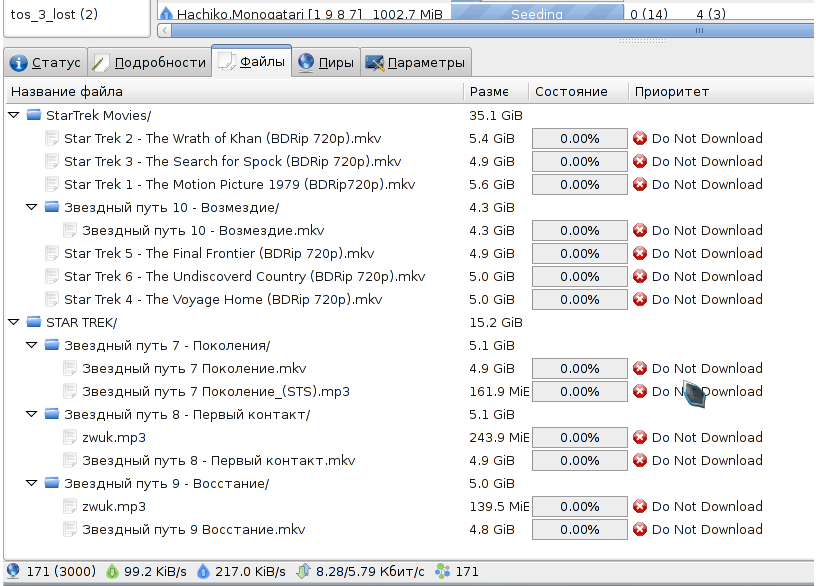
Task: Click the connections globe icon in status bar
Action: point(13,571)
